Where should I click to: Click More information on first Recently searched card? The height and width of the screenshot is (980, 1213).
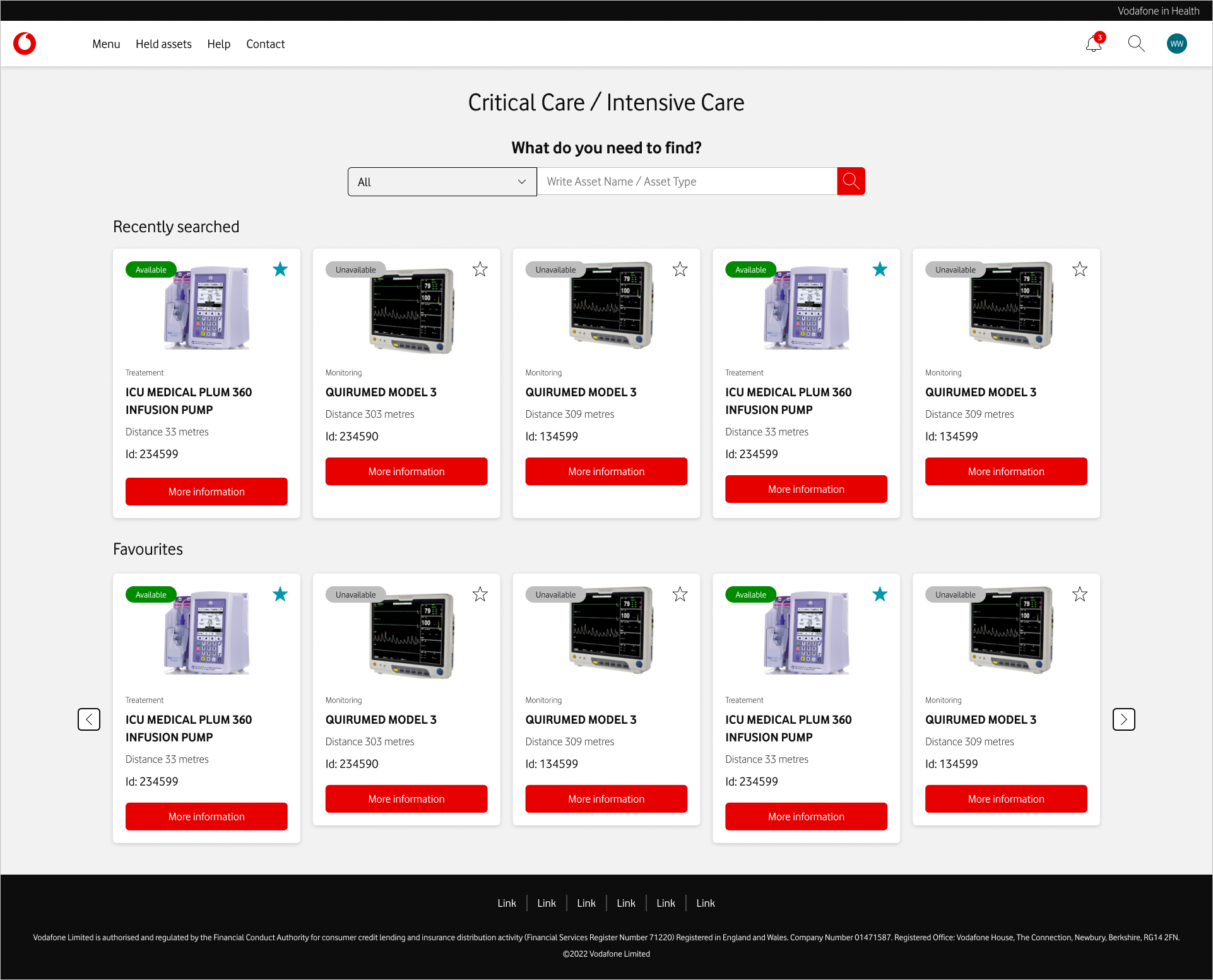click(x=206, y=492)
